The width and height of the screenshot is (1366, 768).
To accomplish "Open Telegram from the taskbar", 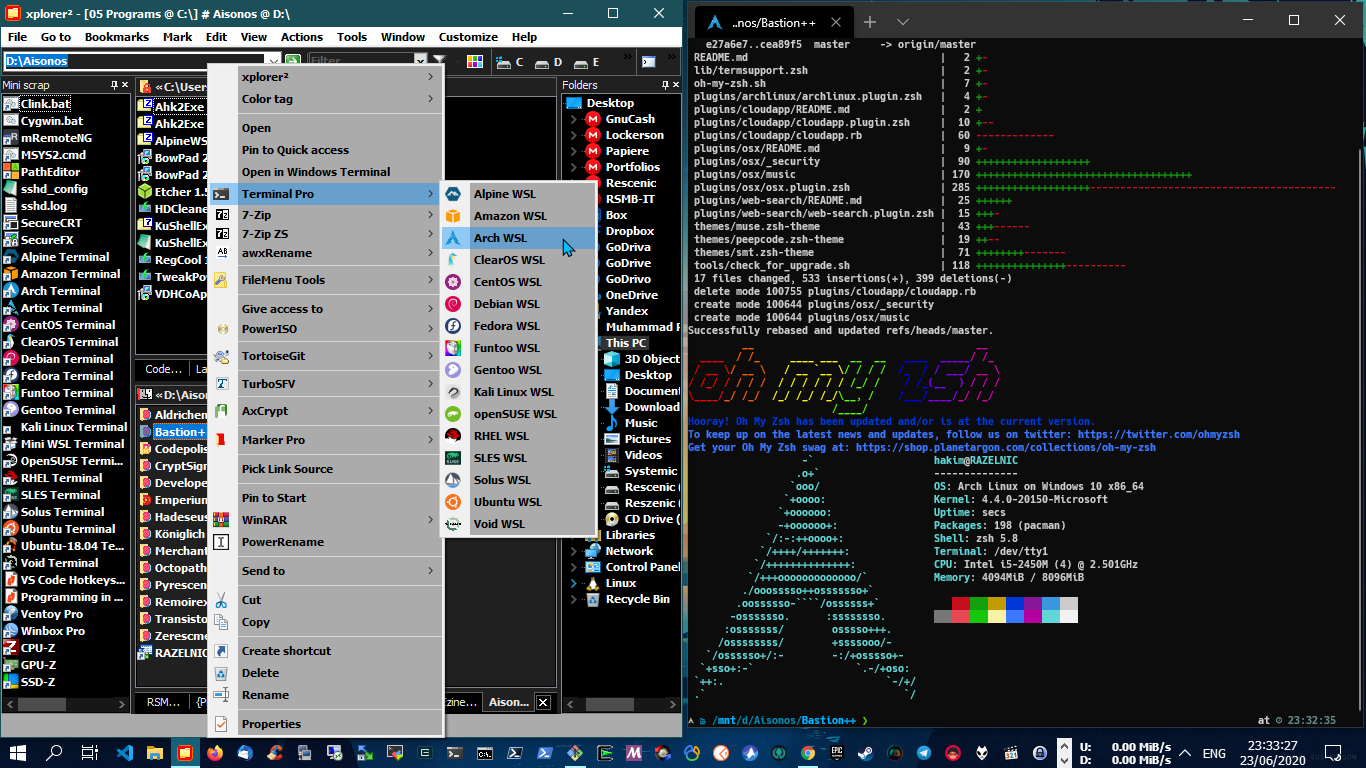I will (923, 753).
